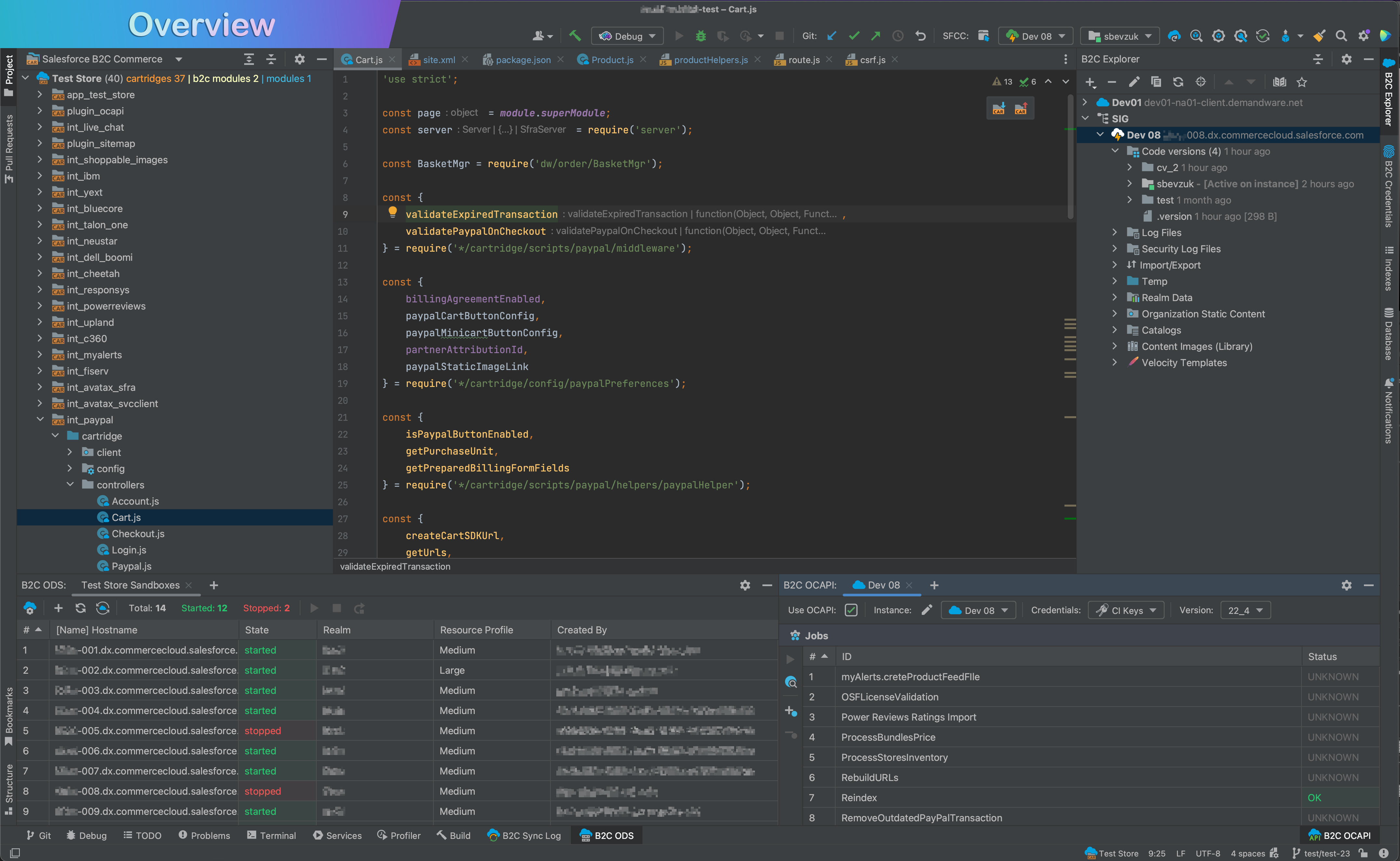
Task: Click the Add sandbox button in B2C ODS
Action: point(57,609)
